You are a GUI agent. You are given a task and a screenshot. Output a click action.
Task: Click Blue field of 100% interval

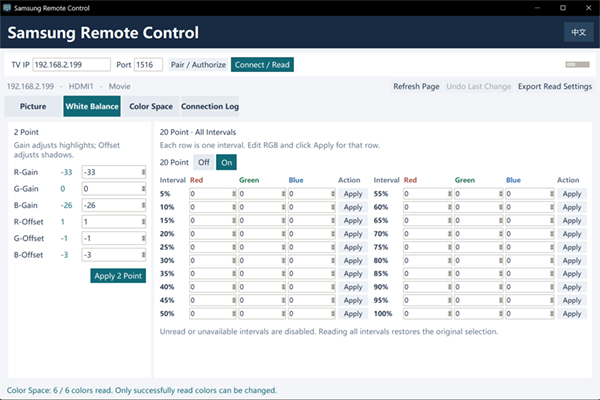coord(530,314)
